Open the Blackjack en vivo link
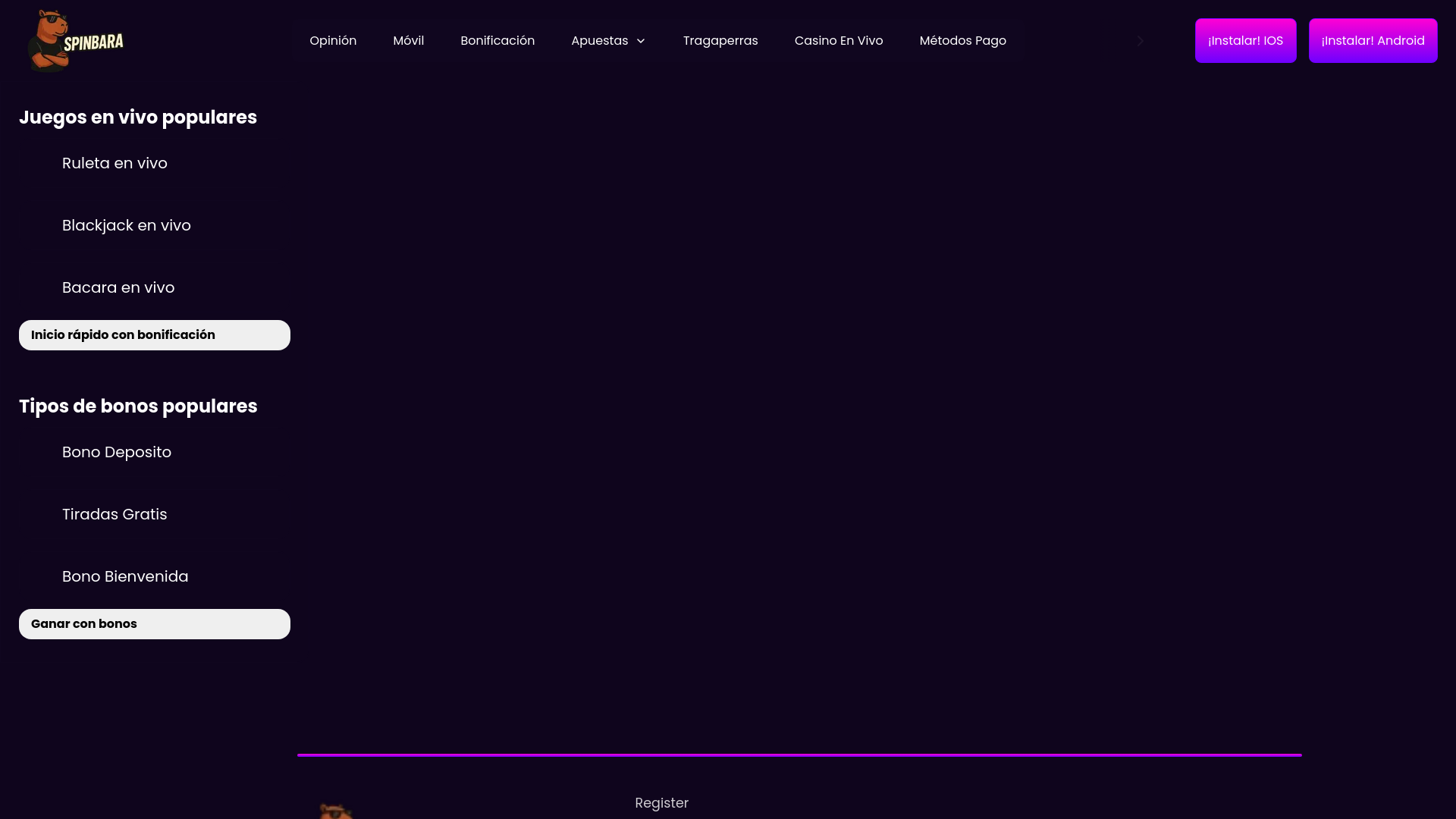 [x=127, y=225]
